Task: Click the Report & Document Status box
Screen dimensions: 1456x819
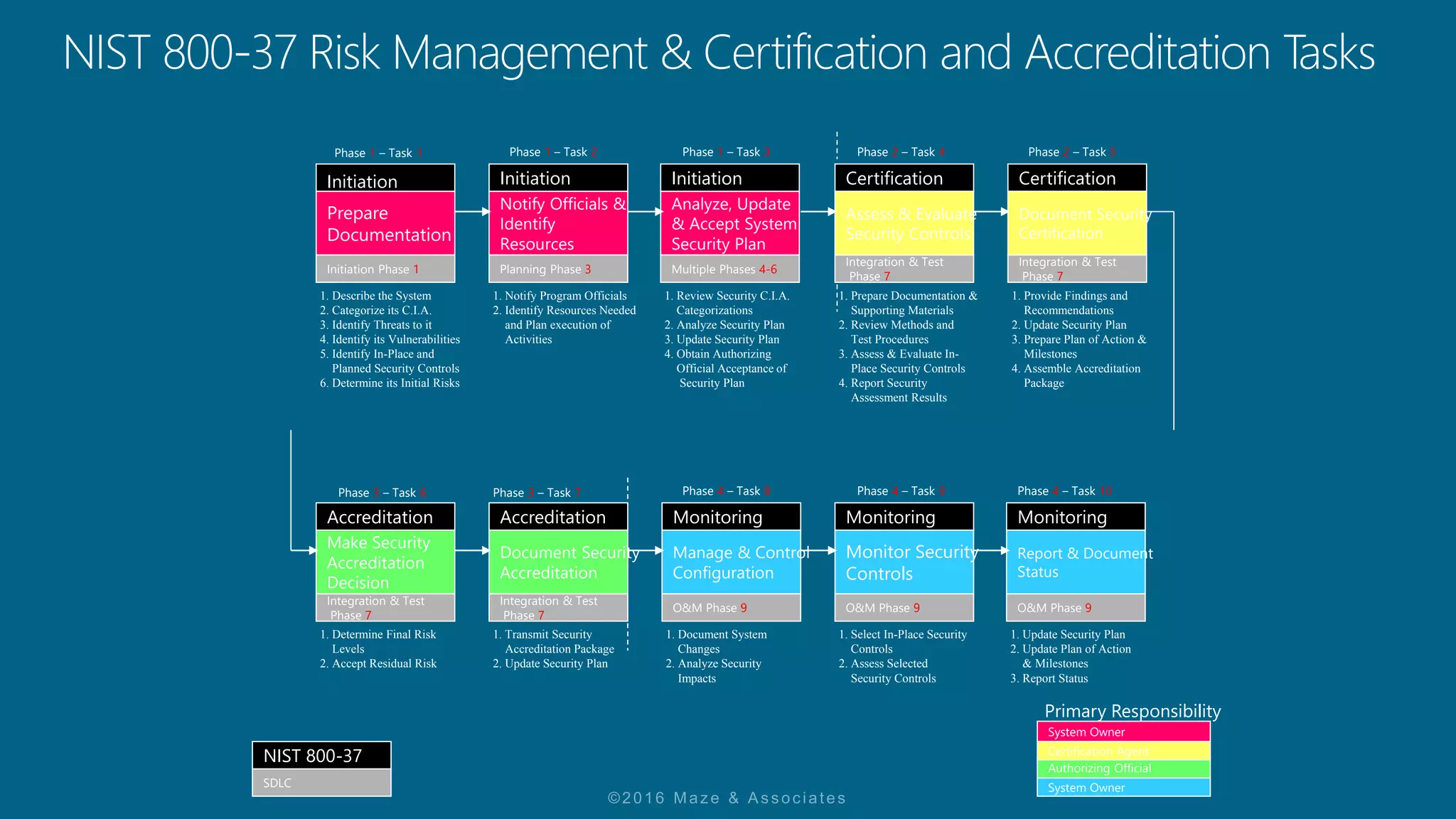Action: click(x=1076, y=562)
